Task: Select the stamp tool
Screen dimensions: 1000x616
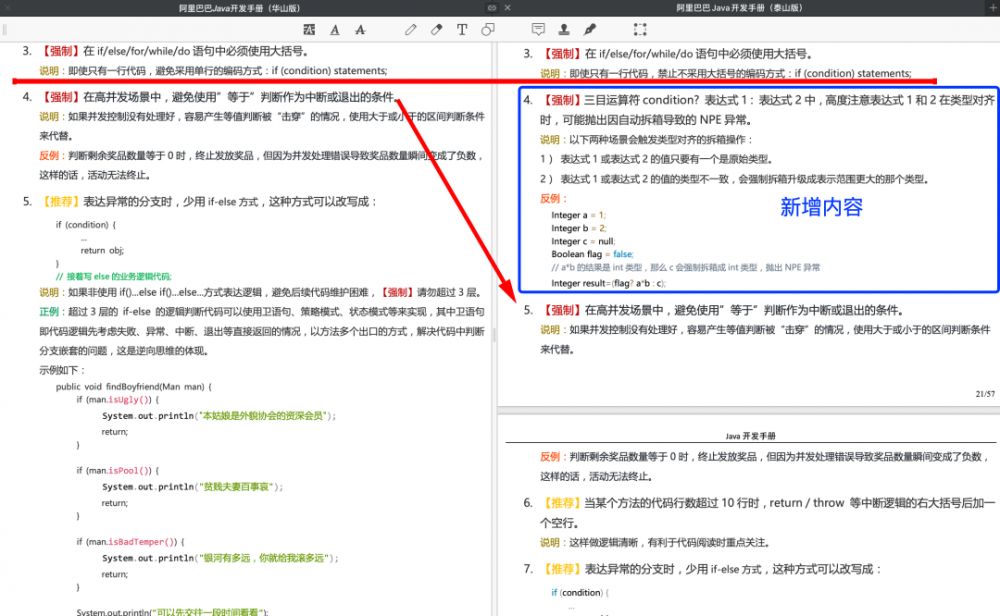Action: click(x=563, y=30)
